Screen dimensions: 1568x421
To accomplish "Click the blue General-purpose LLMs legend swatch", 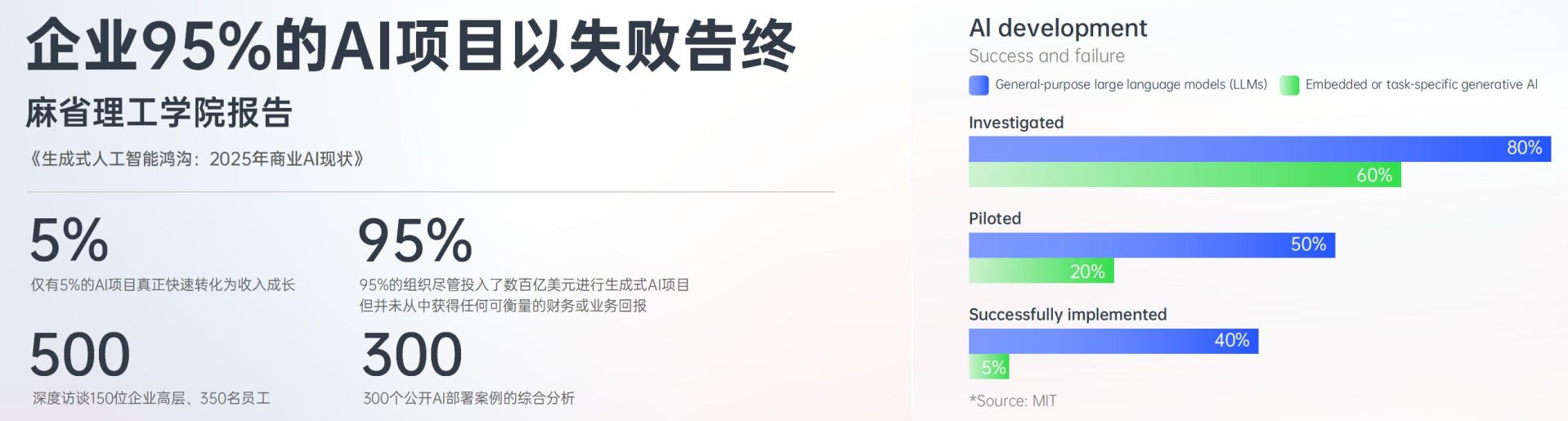I will coord(978,85).
